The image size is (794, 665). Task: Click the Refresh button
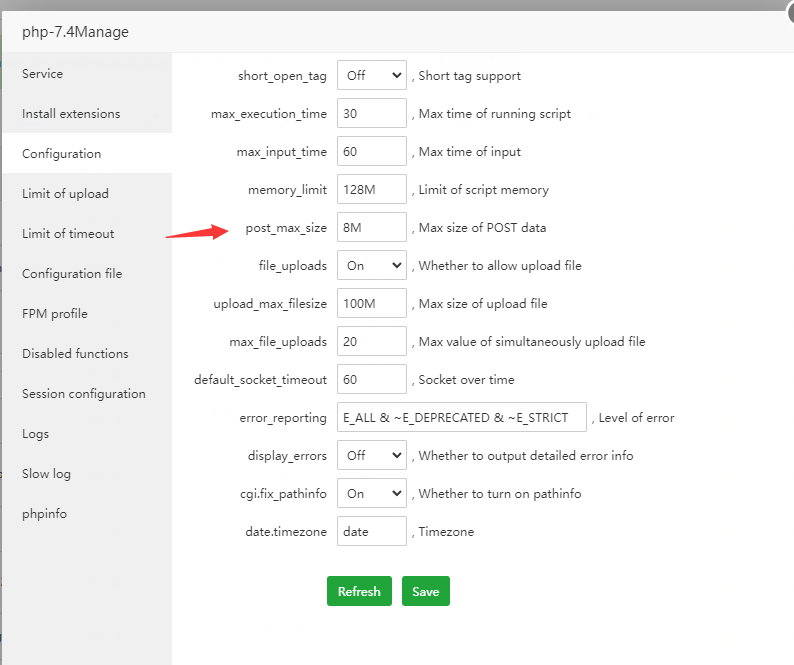[359, 591]
